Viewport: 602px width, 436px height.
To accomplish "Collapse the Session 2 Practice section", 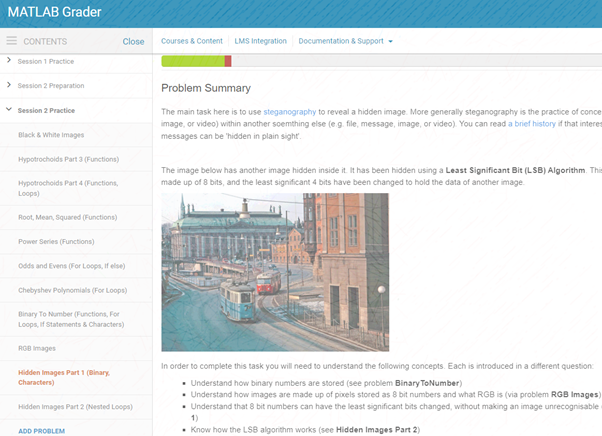I will [x=9, y=110].
